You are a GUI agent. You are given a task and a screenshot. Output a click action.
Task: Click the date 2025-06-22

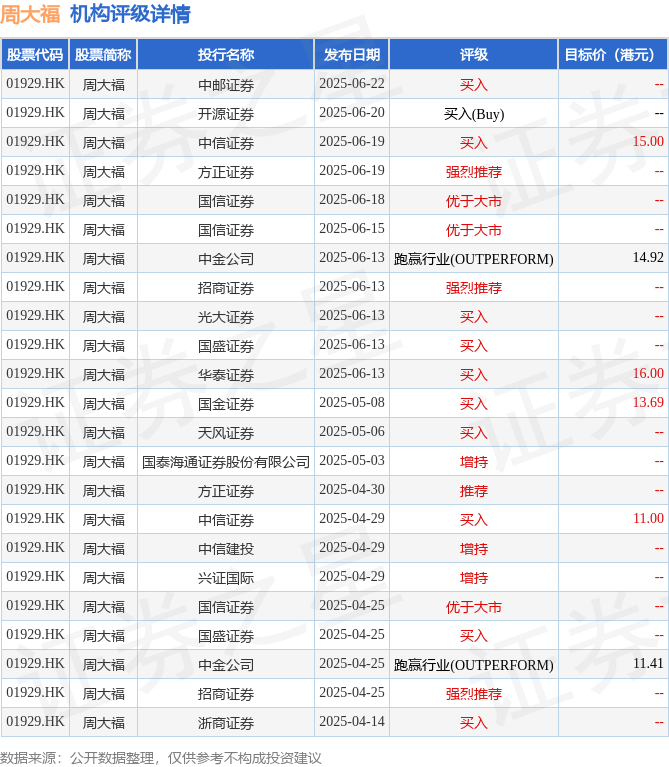[x=352, y=84]
